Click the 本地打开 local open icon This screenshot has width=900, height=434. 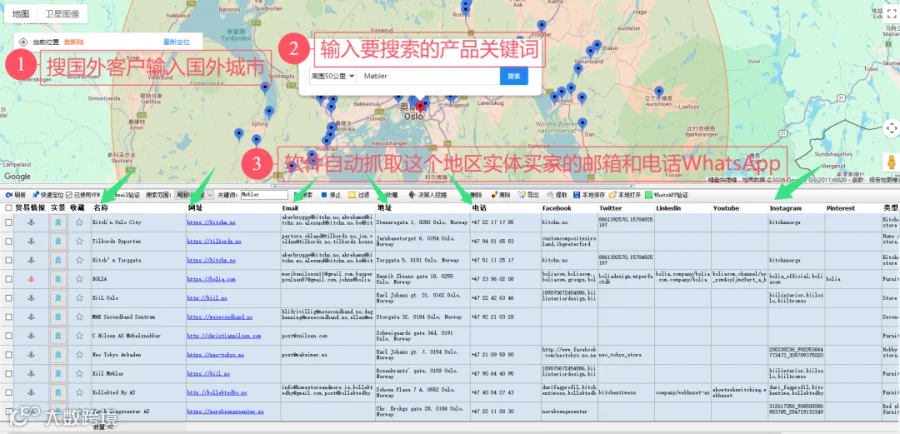612,195
